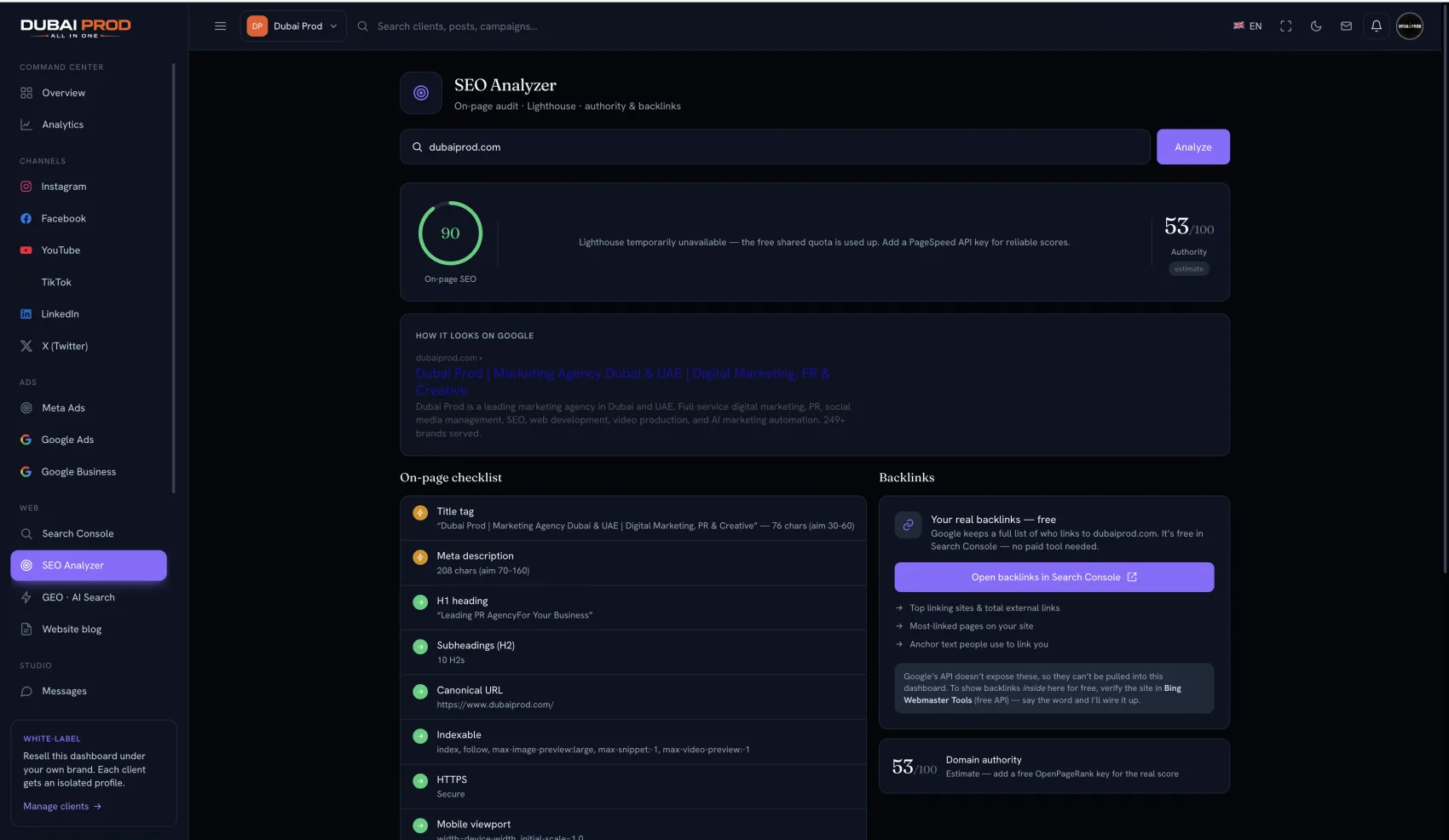1449x840 pixels.
Task: Open the notifications bell icon
Action: (x=1376, y=26)
